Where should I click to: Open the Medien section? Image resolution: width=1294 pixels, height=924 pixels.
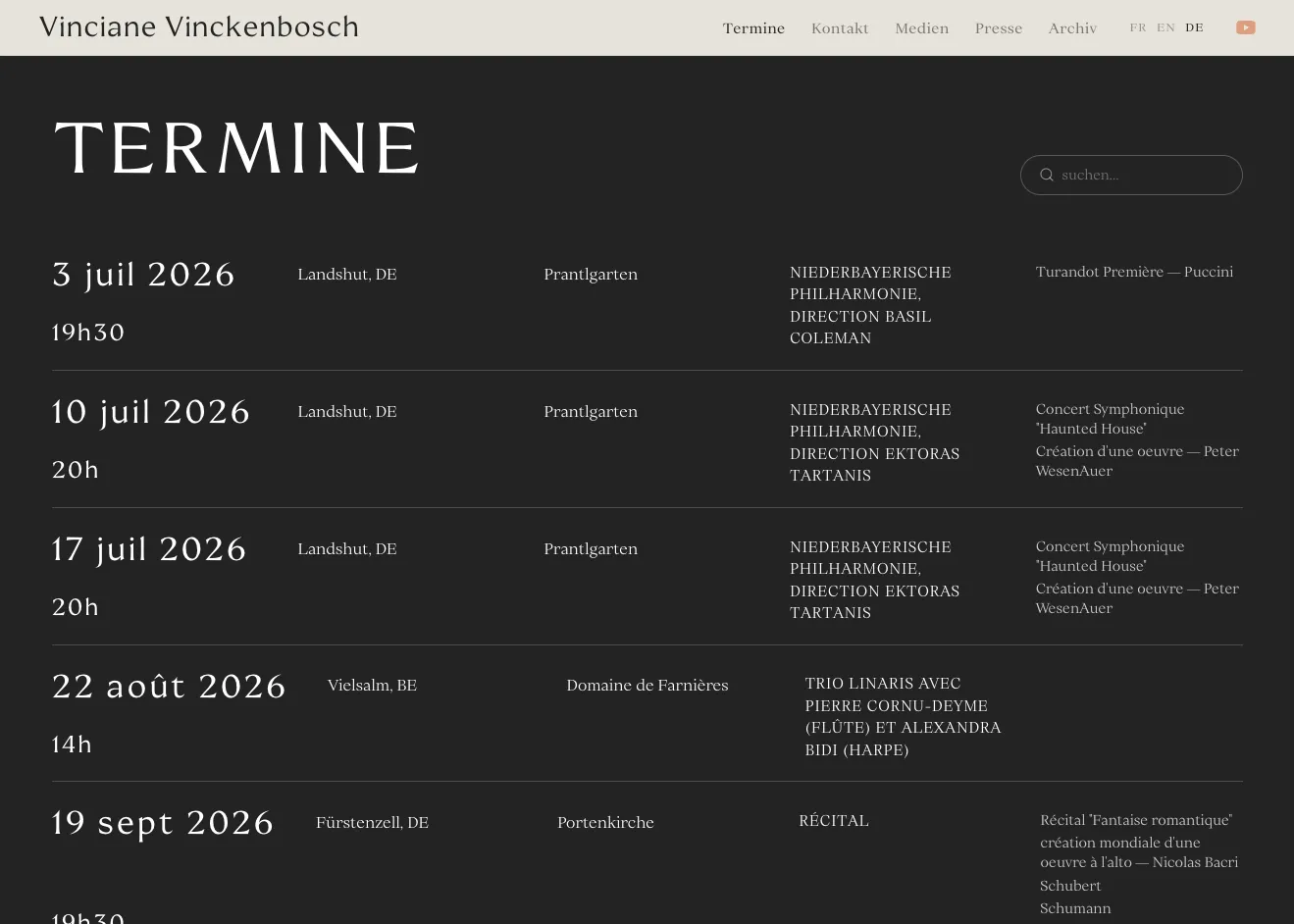point(922,28)
